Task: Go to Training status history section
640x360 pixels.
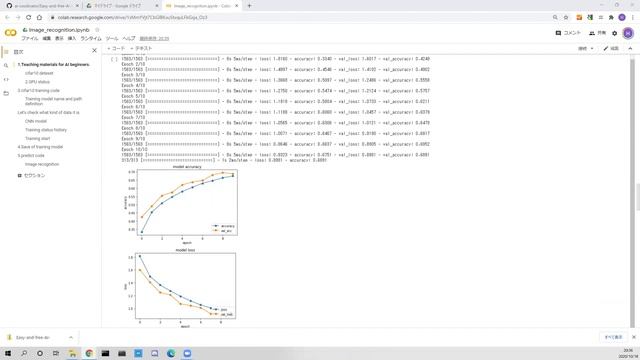Action: (46, 130)
